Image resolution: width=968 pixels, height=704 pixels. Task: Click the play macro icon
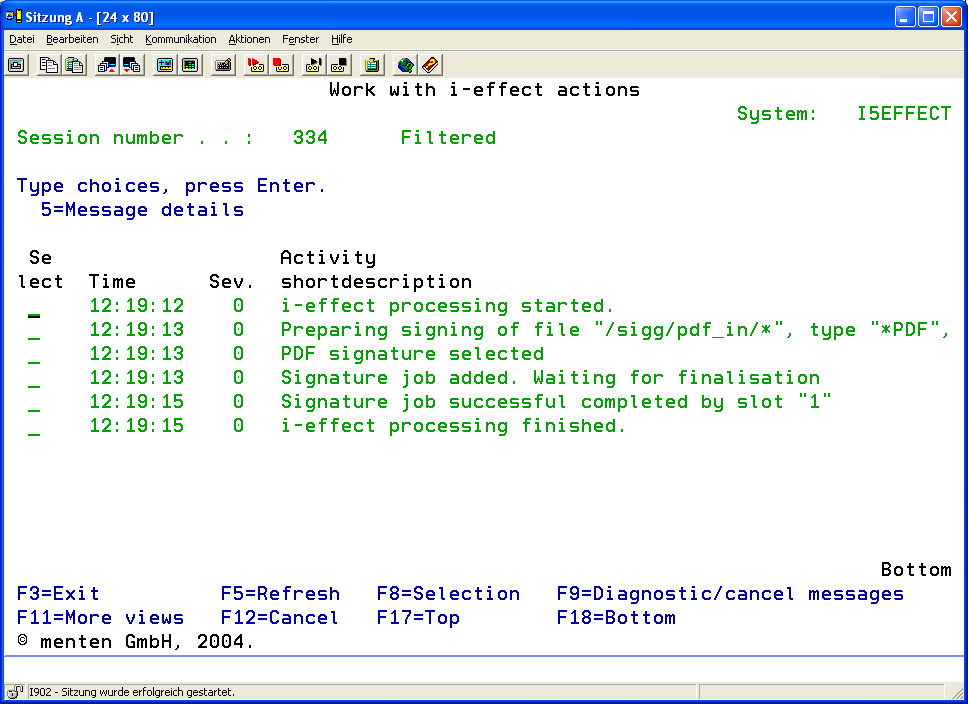(313, 65)
